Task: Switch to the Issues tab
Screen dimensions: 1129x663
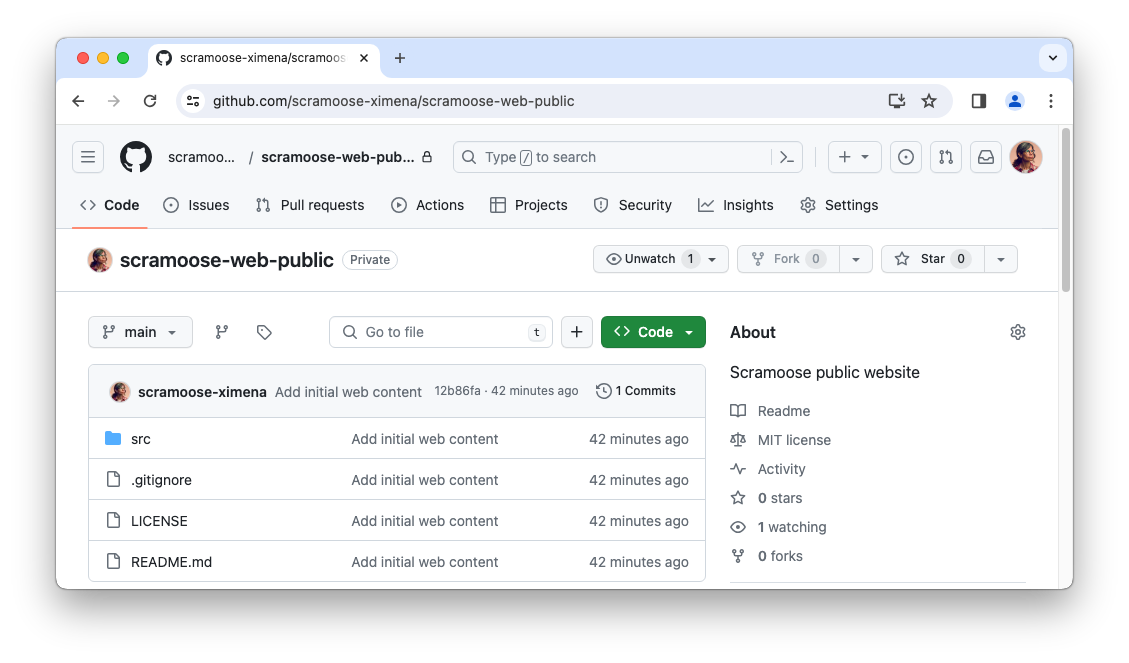Action: 196,205
